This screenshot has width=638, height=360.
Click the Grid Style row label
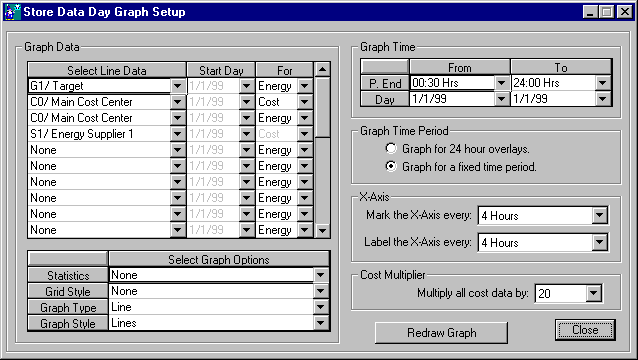coord(68,291)
